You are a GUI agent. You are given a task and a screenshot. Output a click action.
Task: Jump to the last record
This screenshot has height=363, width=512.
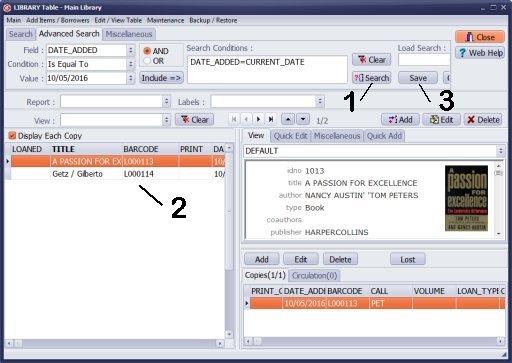tap(270, 119)
